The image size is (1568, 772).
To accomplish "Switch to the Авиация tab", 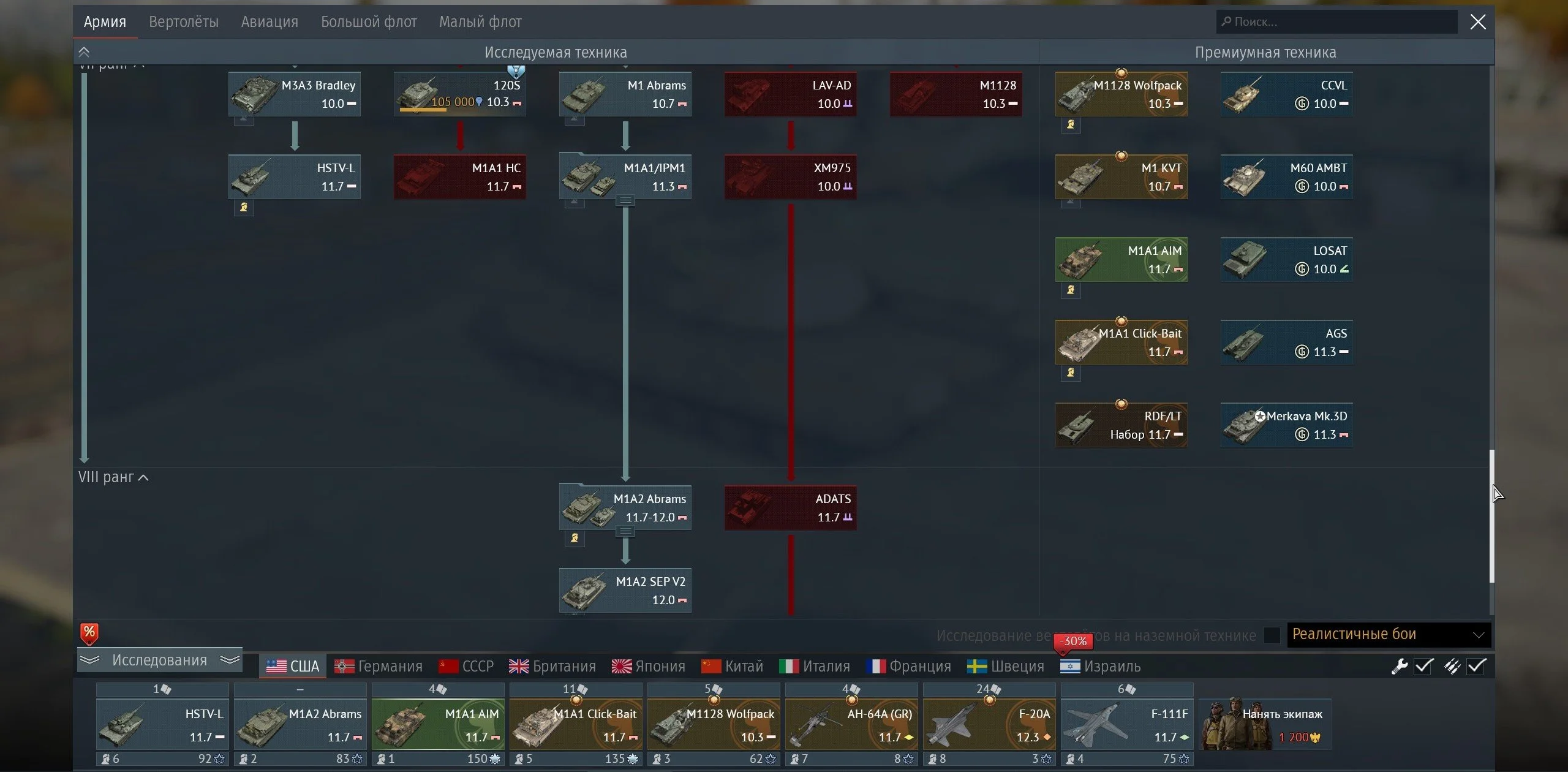I will point(269,22).
